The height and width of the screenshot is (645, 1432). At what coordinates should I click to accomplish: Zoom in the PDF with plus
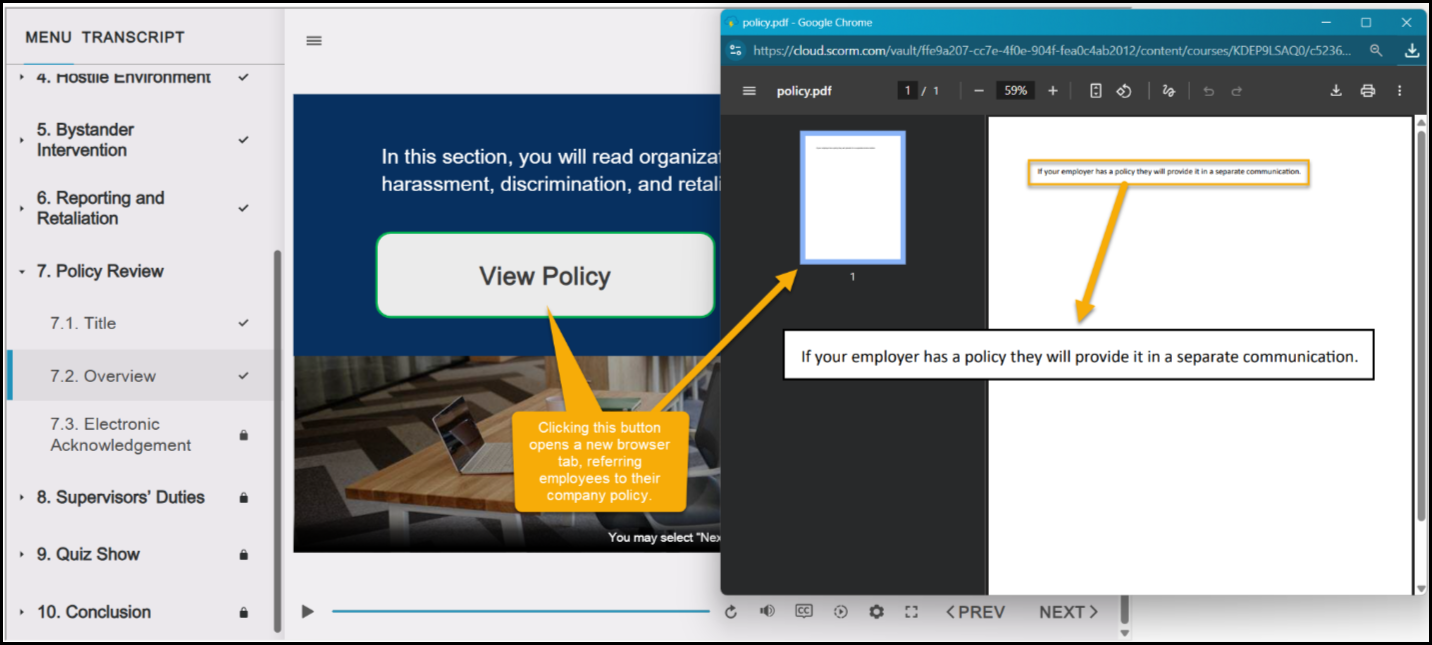click(x=1053, y=91)
